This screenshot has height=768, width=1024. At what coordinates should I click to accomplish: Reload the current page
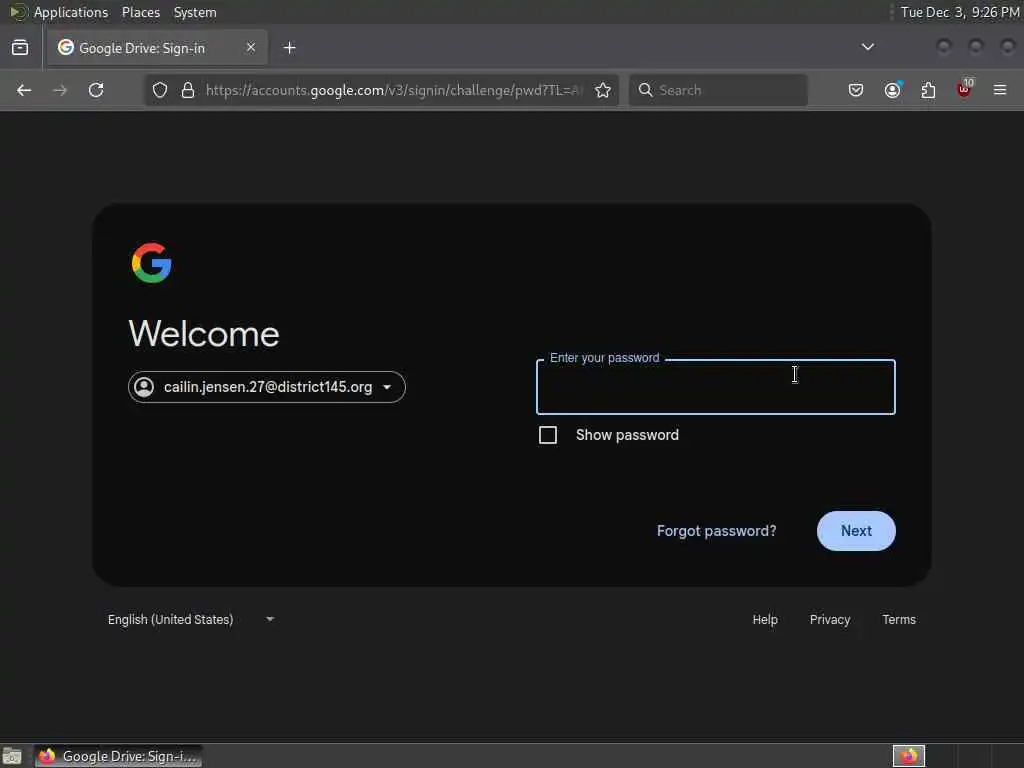pyautogui.click(x=96, y=90)
